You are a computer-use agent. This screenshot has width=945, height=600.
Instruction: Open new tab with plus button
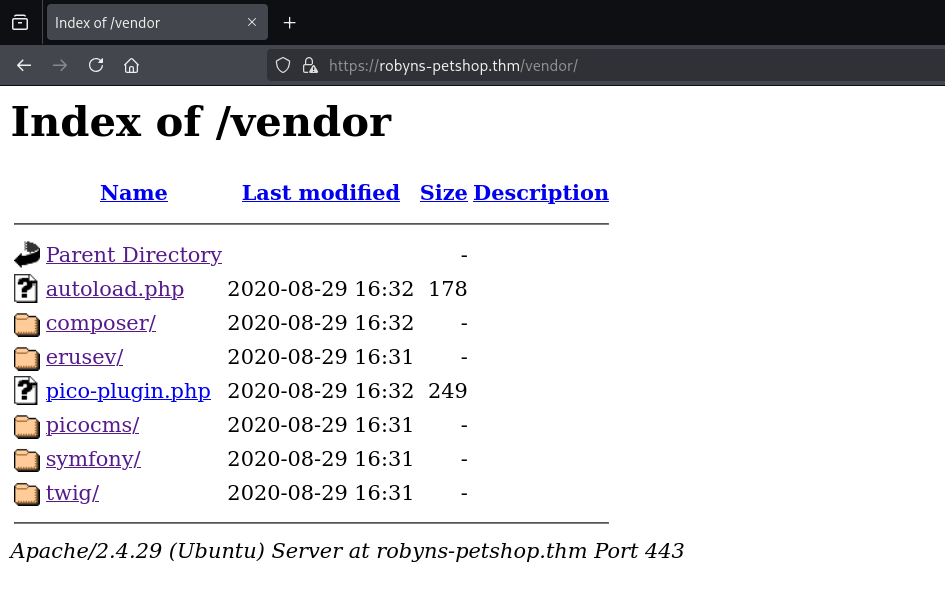pos(289,23)
